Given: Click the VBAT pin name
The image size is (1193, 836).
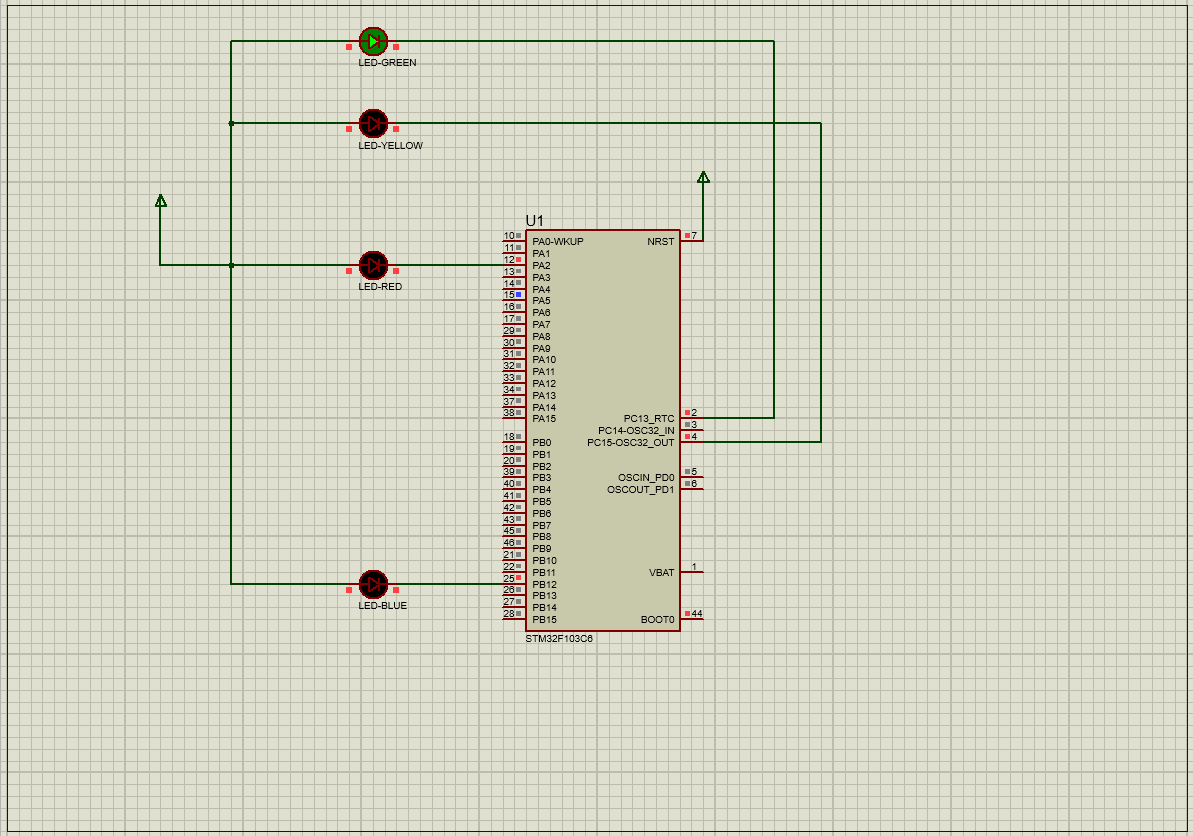Looking at the screenshot, I should [661, 573].
